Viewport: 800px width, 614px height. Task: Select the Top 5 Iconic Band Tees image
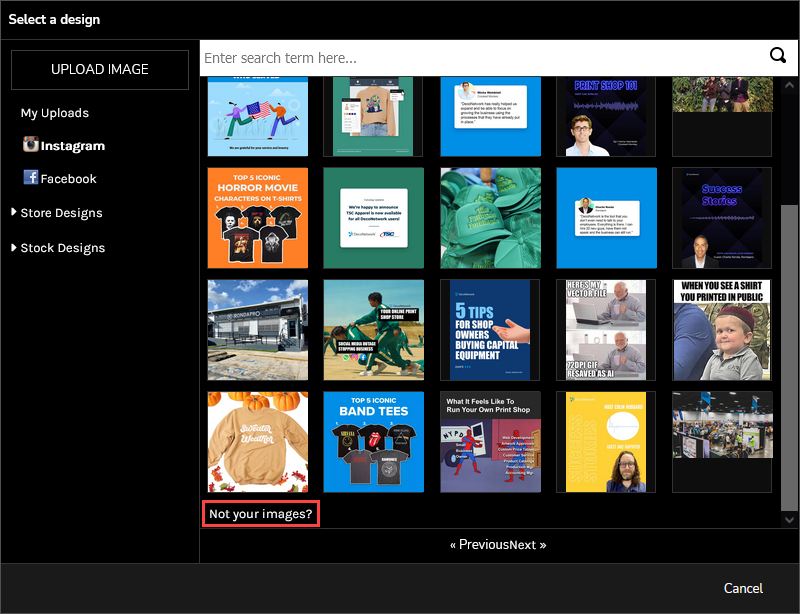pos(373,442)
